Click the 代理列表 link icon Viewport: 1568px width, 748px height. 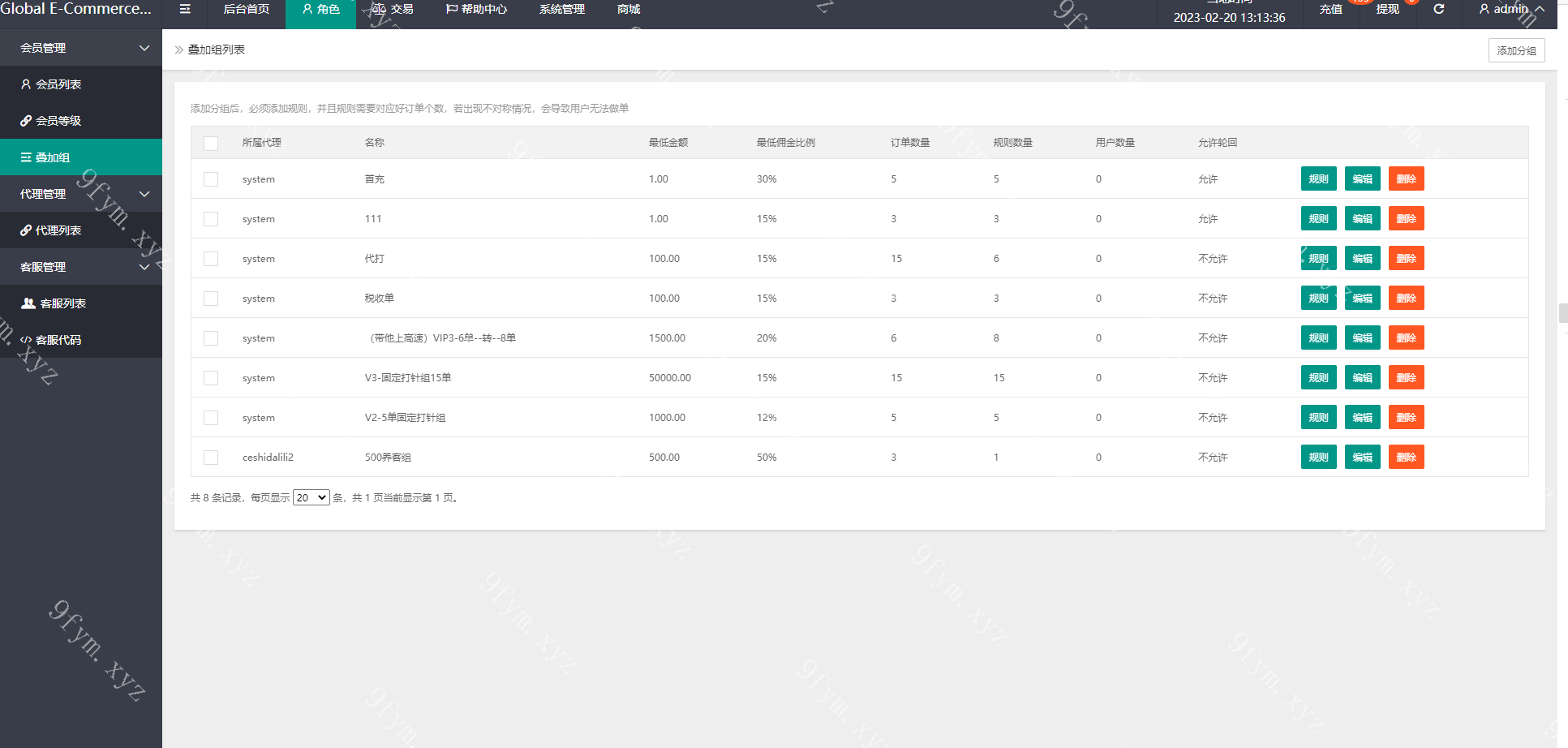tap(26, 230)
